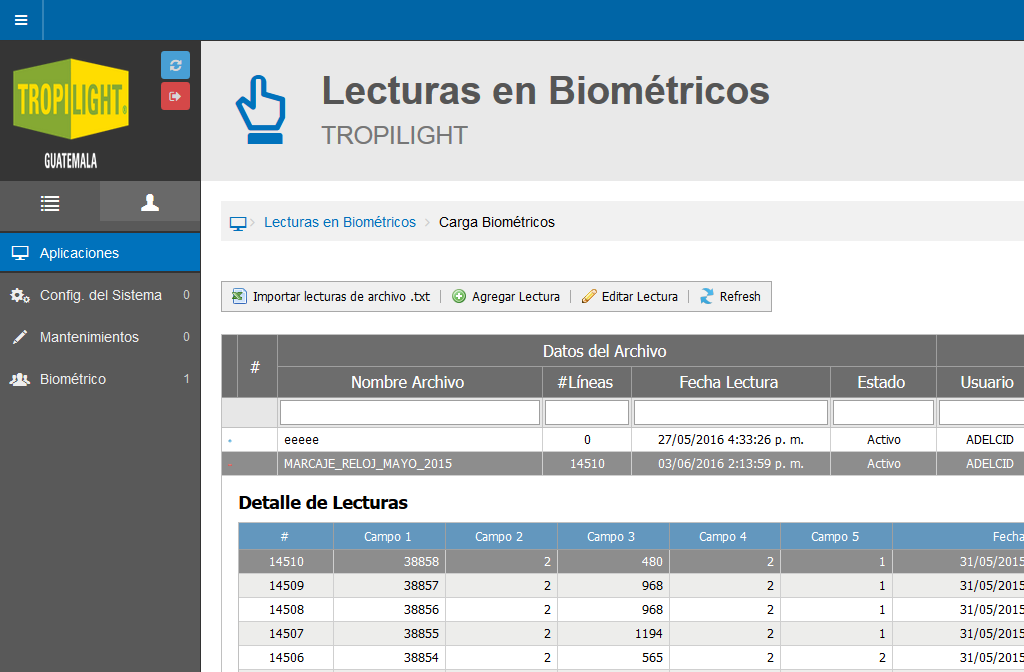Click the green plus Agregar Lectura icon
Screen dimensions: 1024x672
pyautogui.click(x=459, y=296)
